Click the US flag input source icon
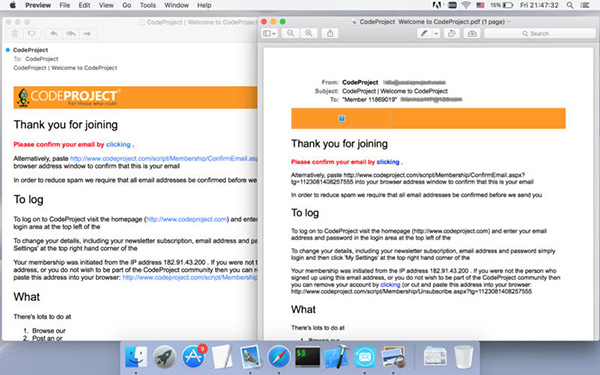600x375 pixels. tap(480, 5)
